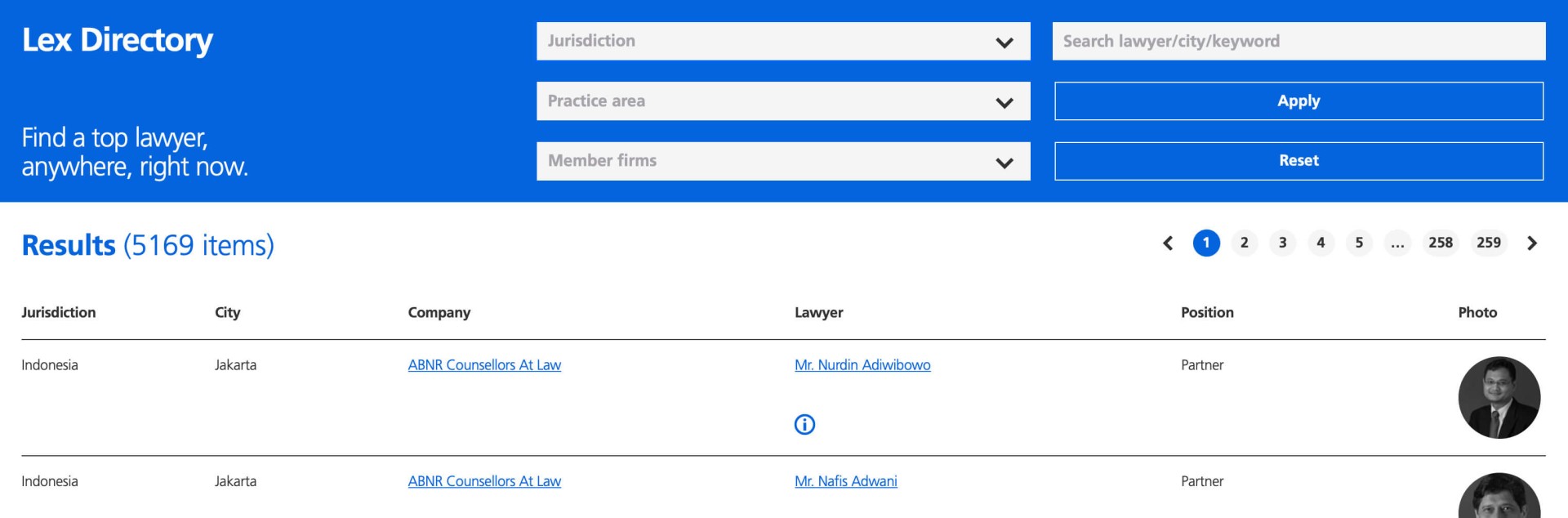
Task: Click the next page arrow
Action: pos(1532,243)
